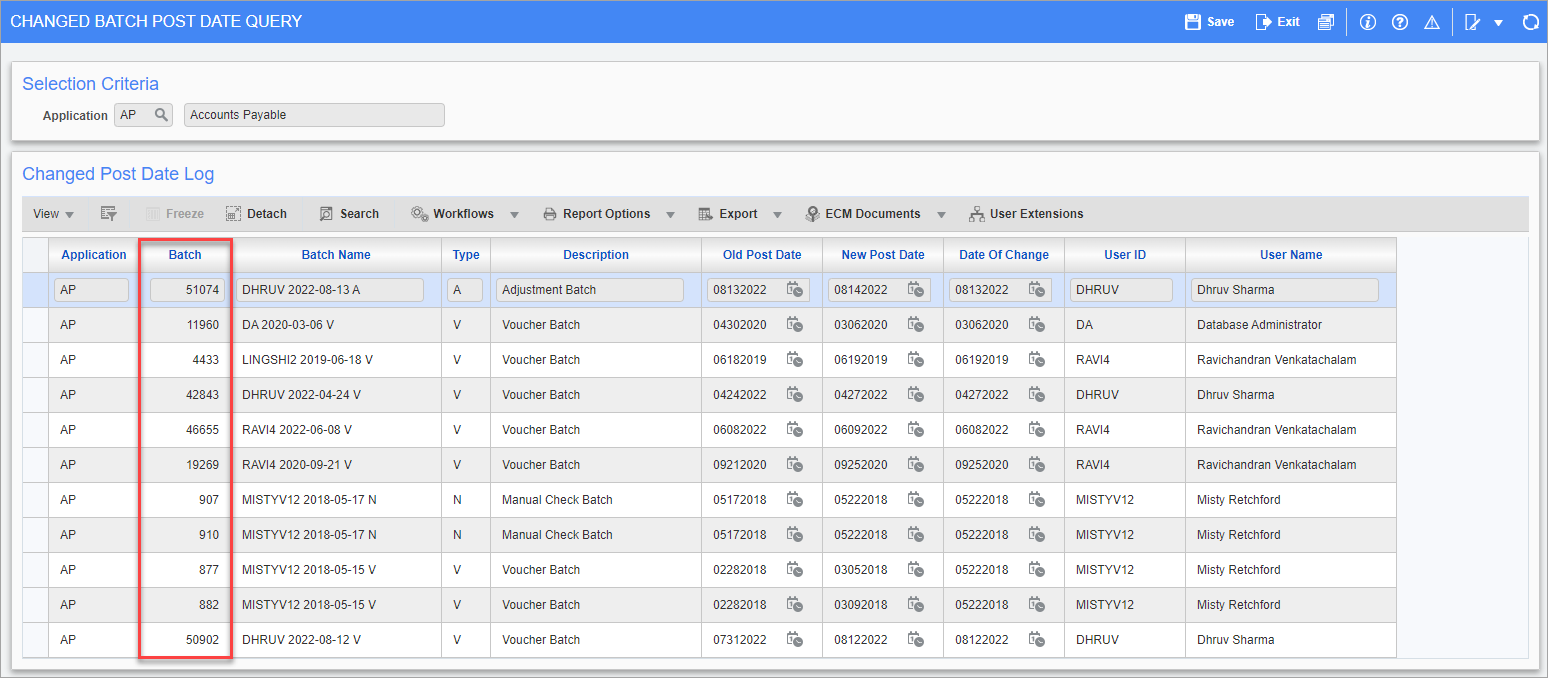Open calendar icon beside new post date 03062020
Image resolution: width=1548 pixels, height=678 pixels.
point(916,325)
